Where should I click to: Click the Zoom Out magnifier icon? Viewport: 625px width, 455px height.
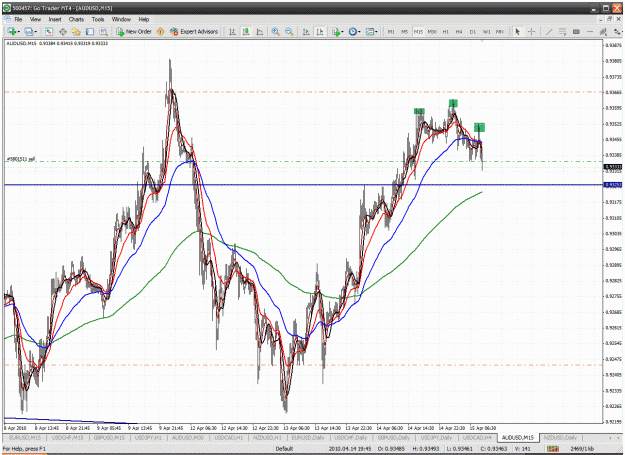(289, 31)
